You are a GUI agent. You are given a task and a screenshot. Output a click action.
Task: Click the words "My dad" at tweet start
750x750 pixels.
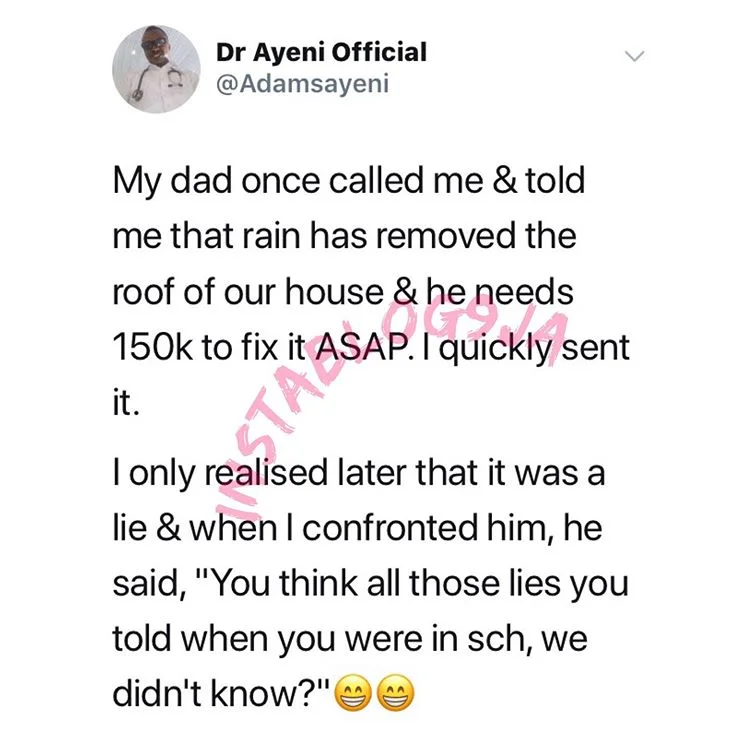pyautogui.click(x=172, y=182)
